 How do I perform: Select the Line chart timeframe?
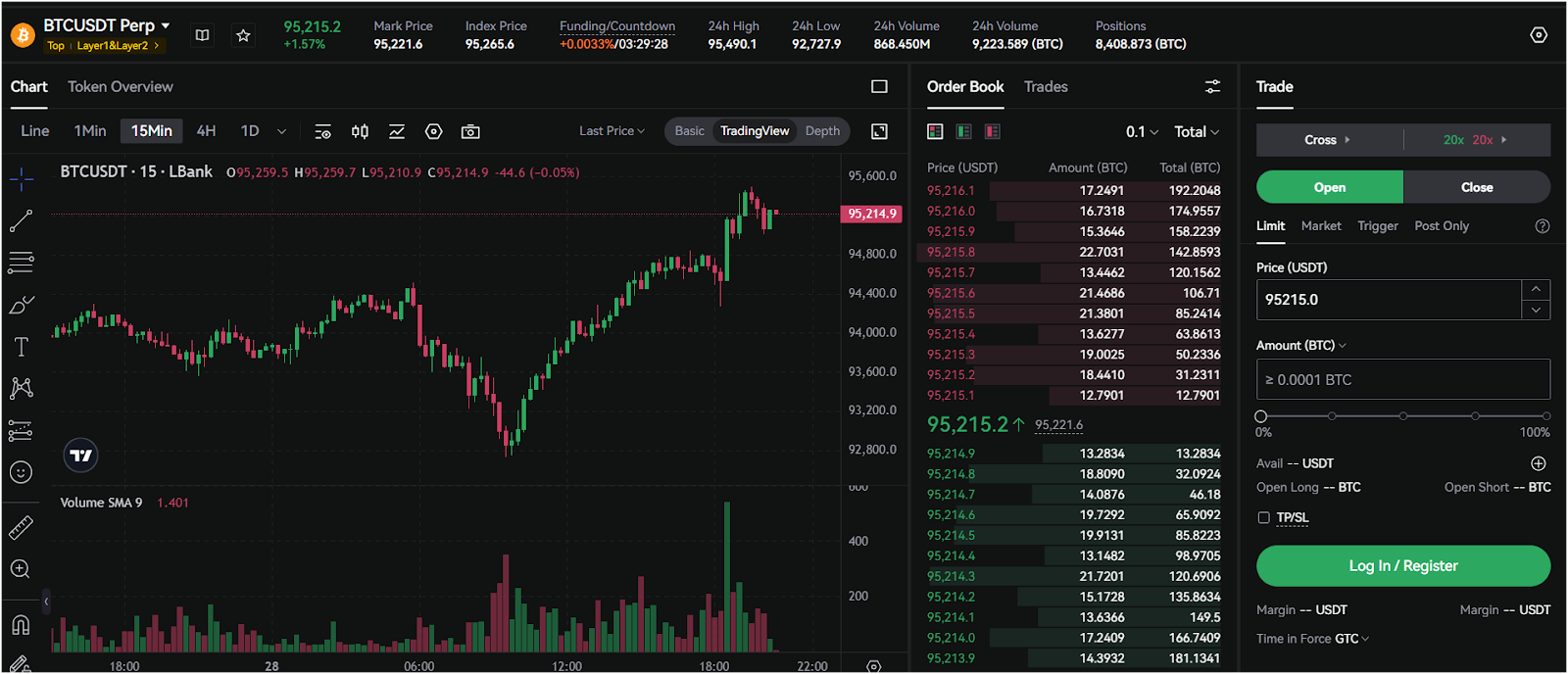(35, 131)
